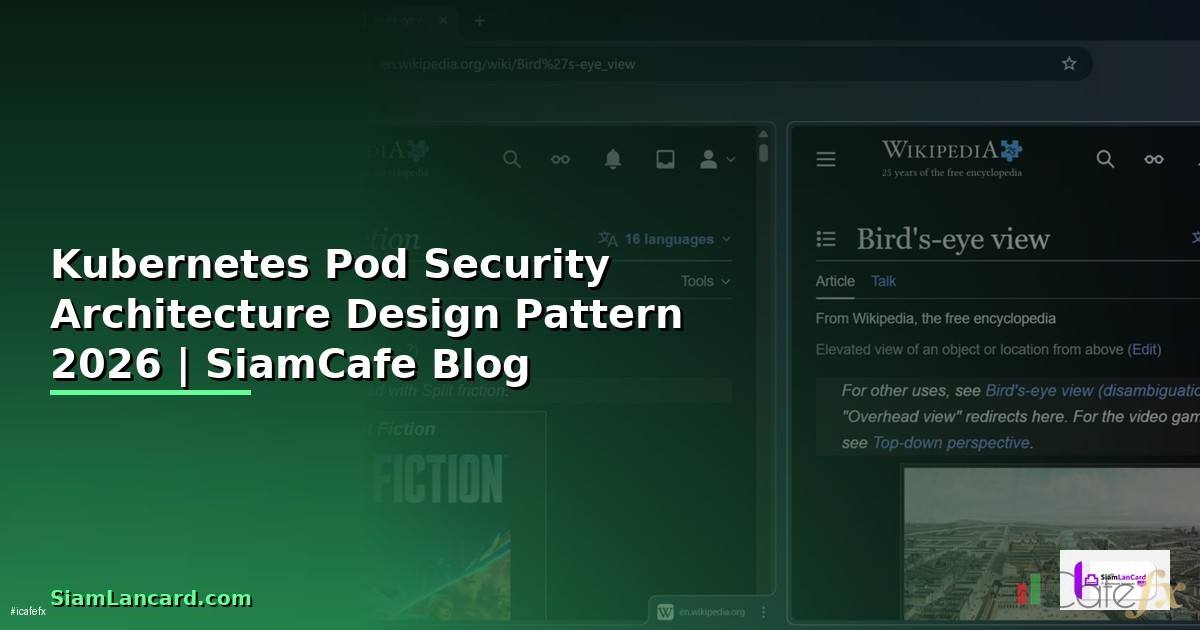Expand the 16 languages dropdown
1200x630 pixels.
[665, 239]
